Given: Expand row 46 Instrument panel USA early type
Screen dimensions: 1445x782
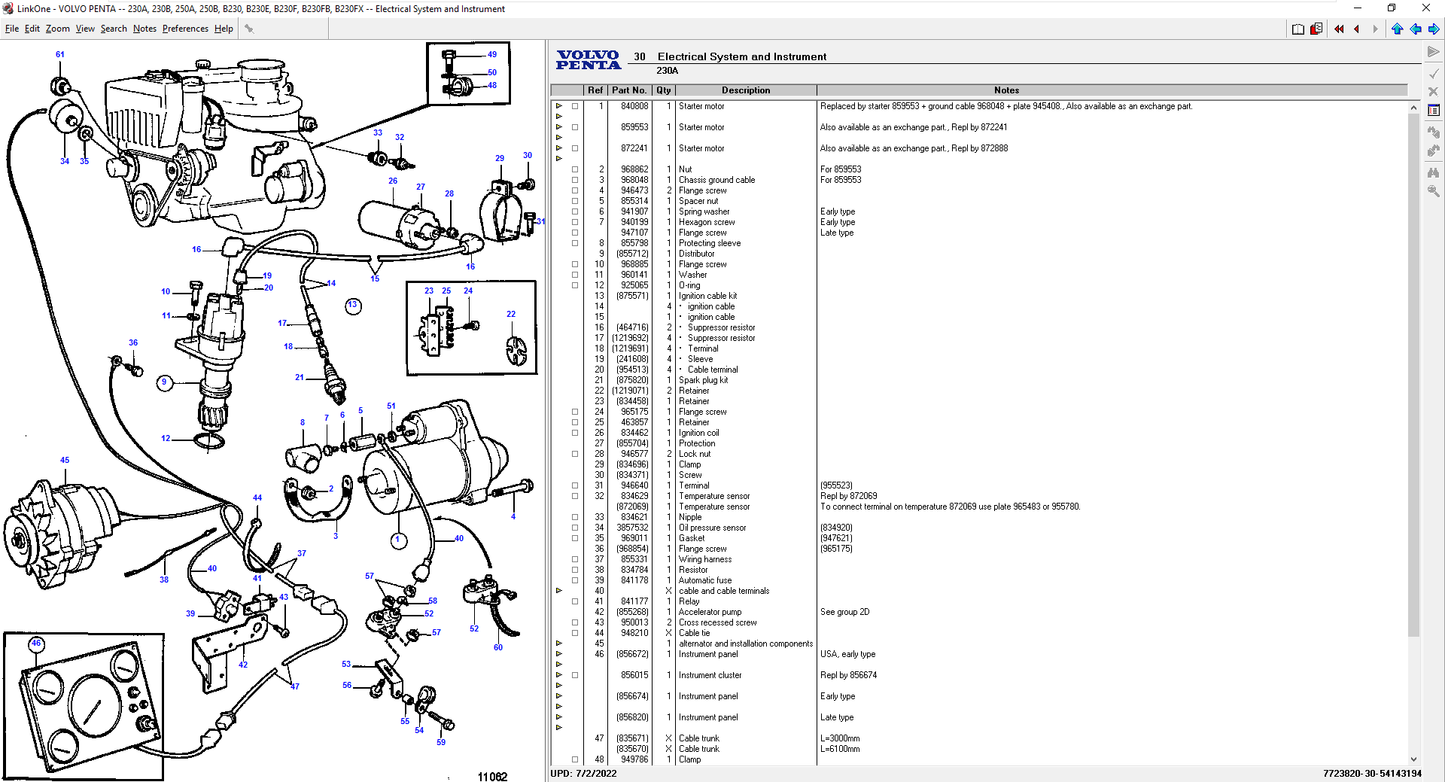Looking at the screenshot, I should tap(559, 653).
